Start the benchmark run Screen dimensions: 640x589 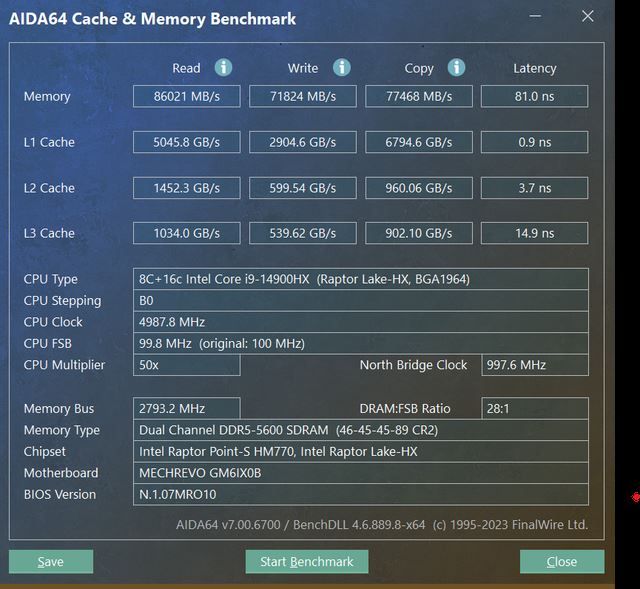click(x=306, y=562)
